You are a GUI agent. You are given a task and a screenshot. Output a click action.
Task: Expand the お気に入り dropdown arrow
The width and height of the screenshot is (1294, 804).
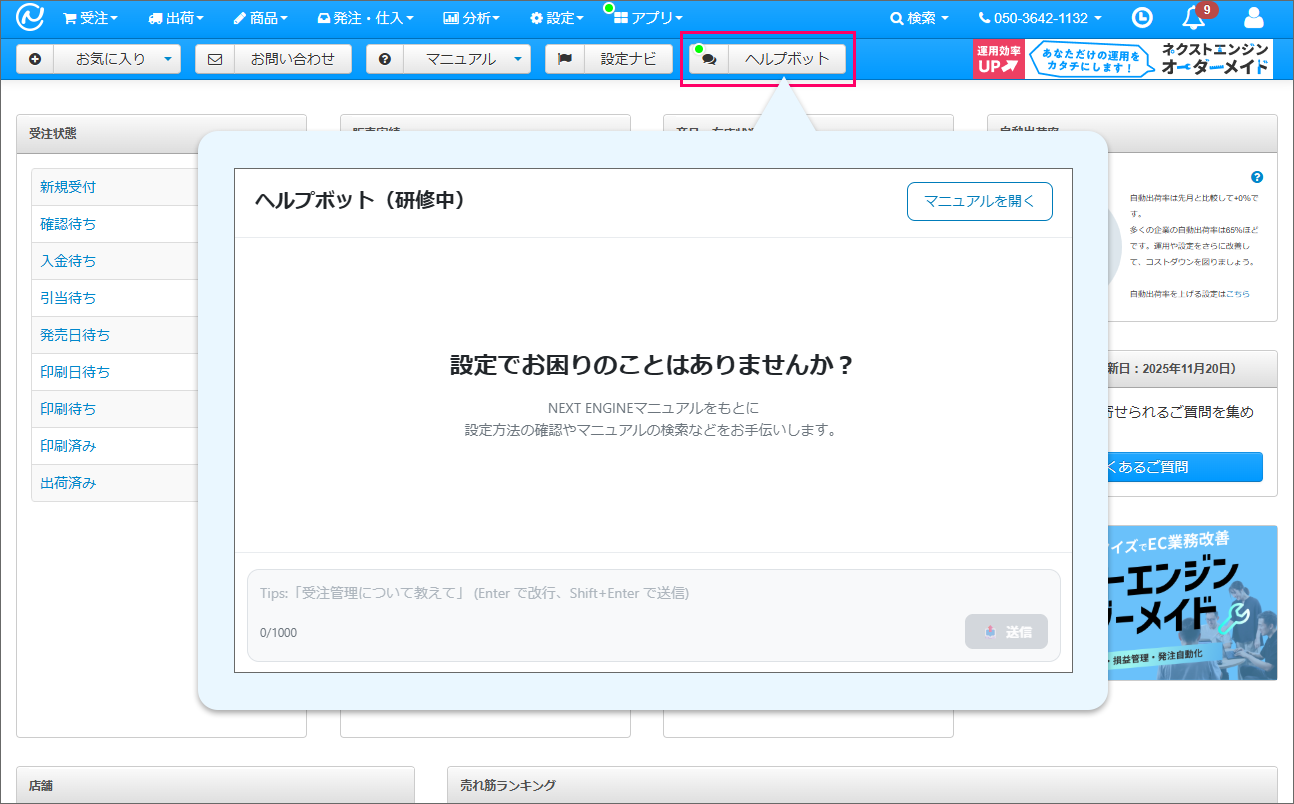tap(167, 59)
